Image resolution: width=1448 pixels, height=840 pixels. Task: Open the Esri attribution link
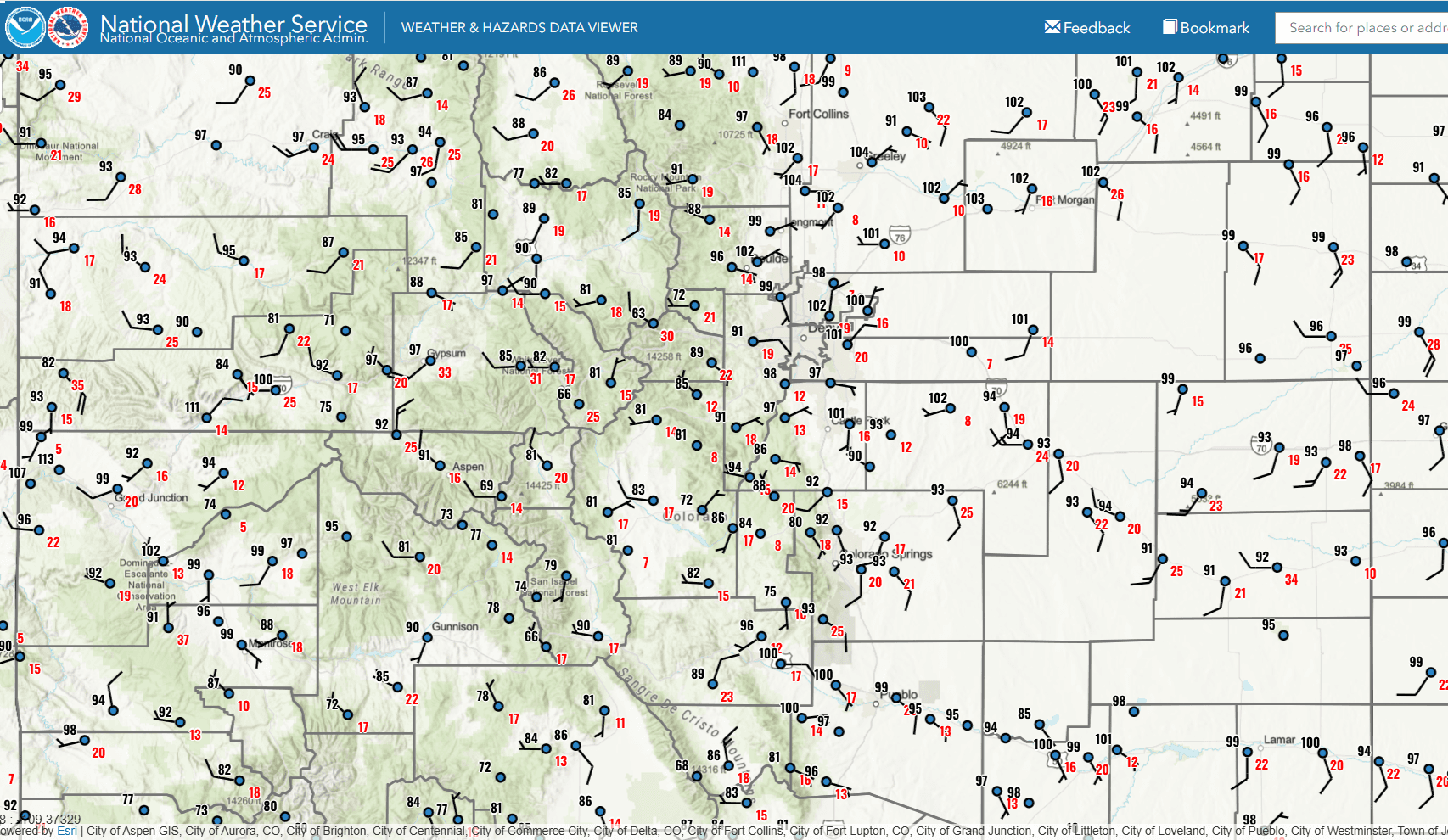click(x=67, y=832)
